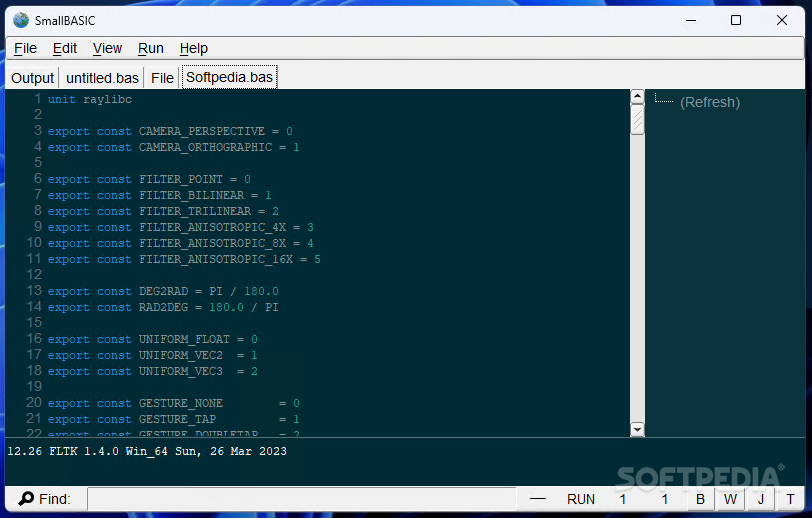Viewport: 812px width, 518px height.
Task: Open the Edit menu
Action: (65, 48)
